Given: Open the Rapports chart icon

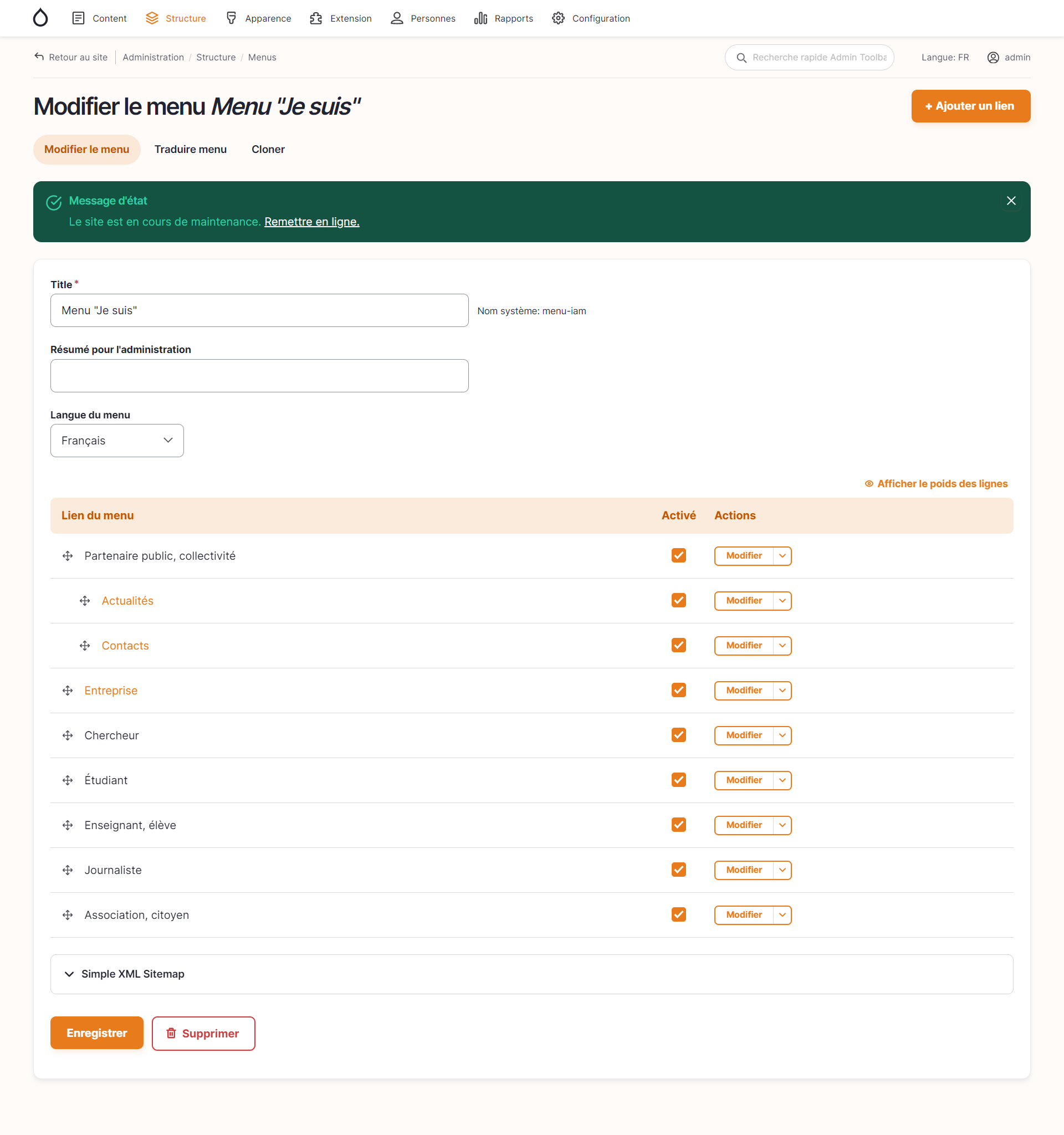Looking at the screenshot, I should click(480, 18).
